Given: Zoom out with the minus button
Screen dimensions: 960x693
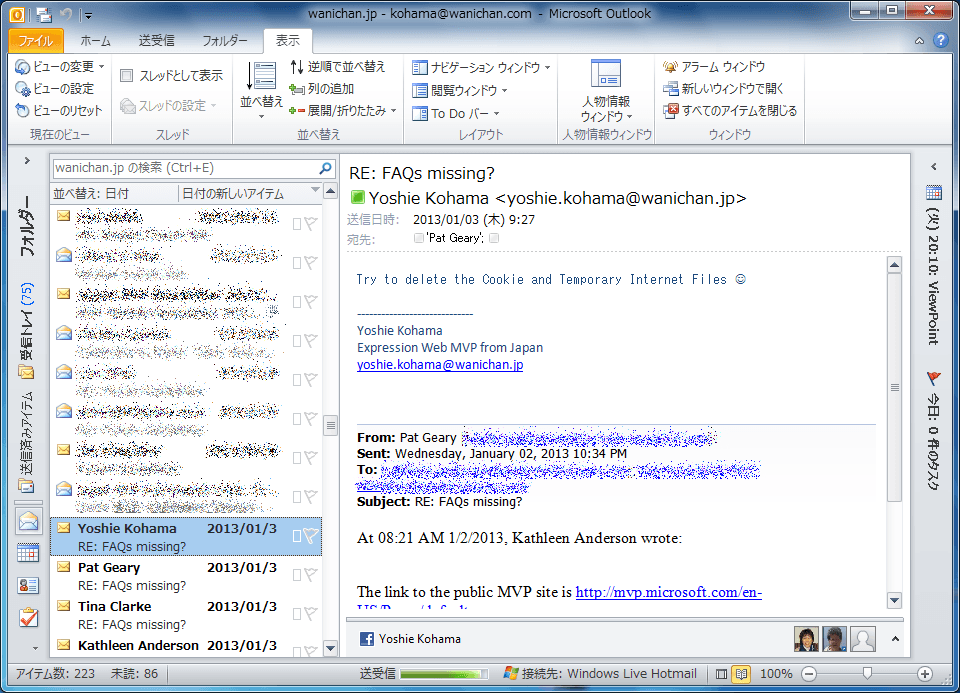Looking at the screenshot, I should tap(809, 674).
